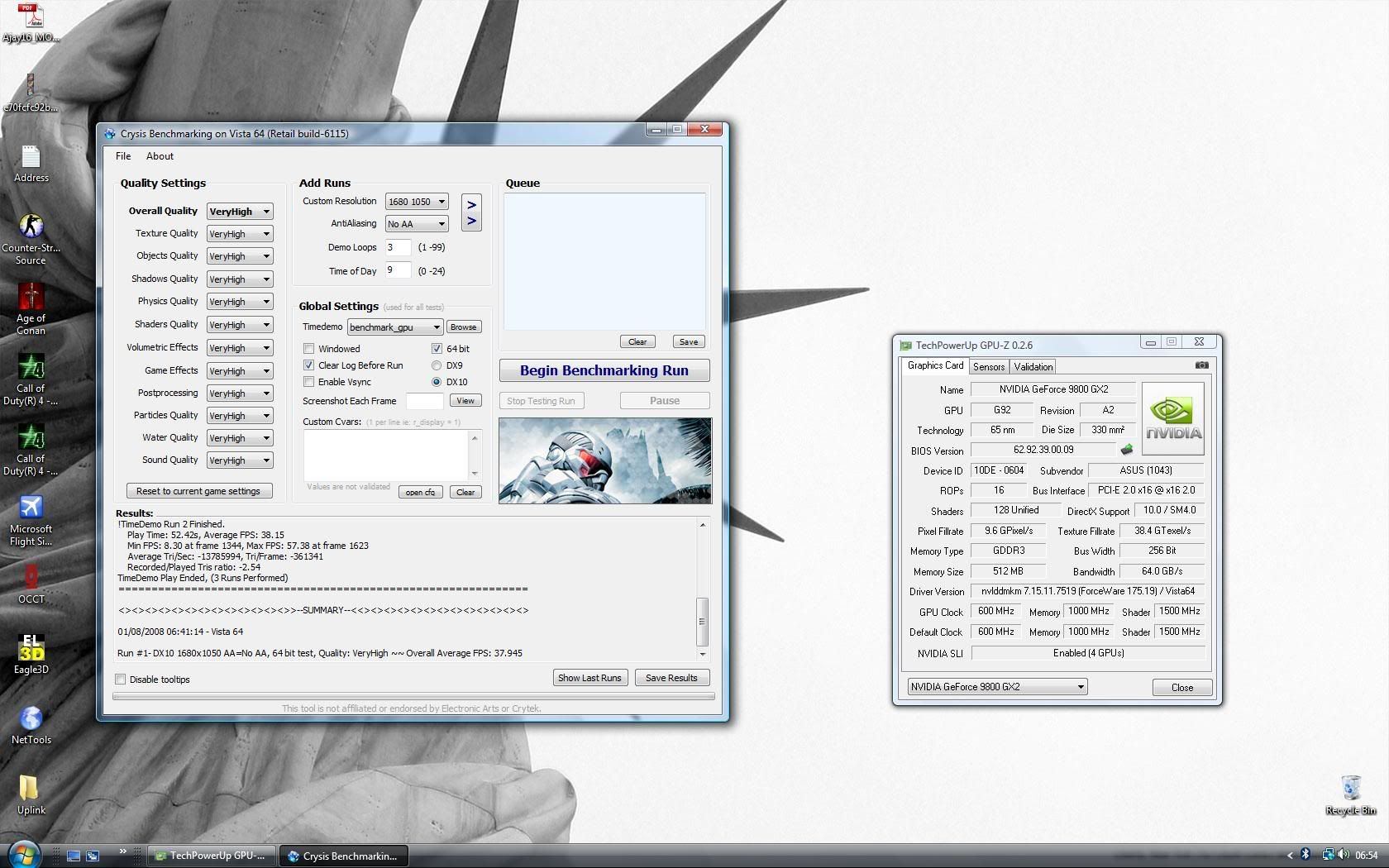Click the Results box scrollbar thumb

pyautogui.click(x=702, y=622)
